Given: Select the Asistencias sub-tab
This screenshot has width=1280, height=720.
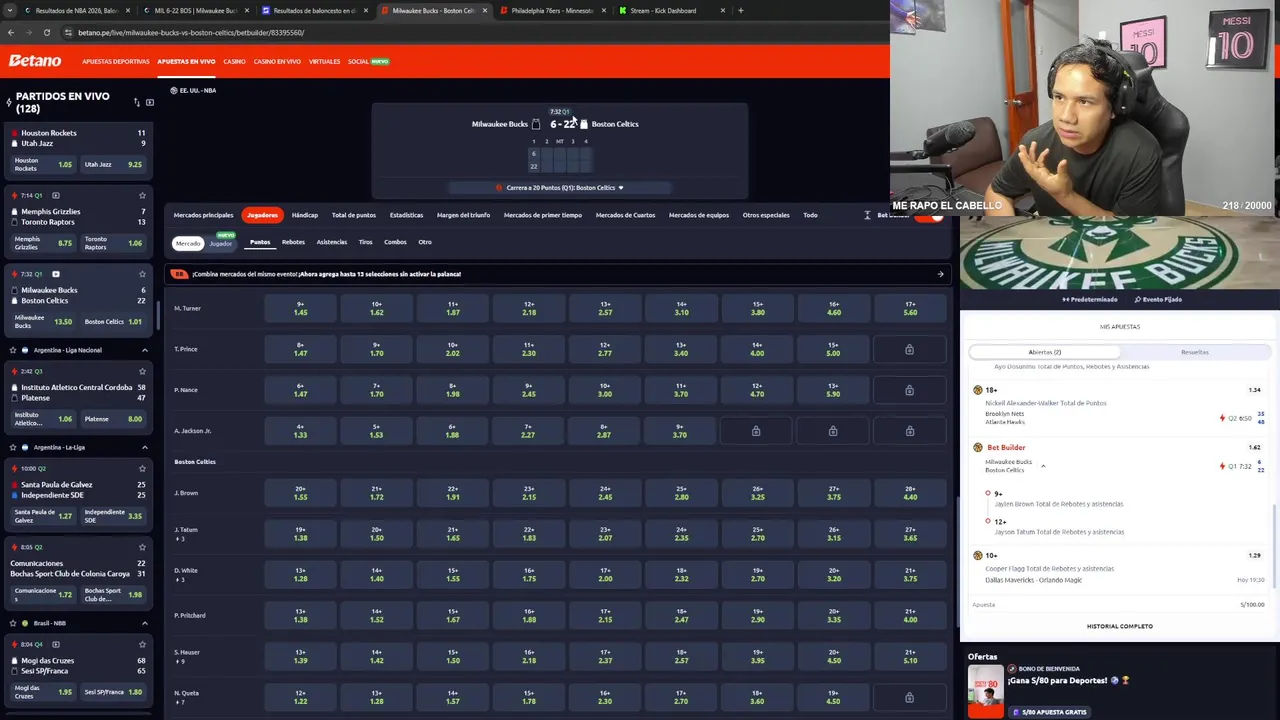Looking at the screenshot, I should pyautogui.click(x=332, y=242).
